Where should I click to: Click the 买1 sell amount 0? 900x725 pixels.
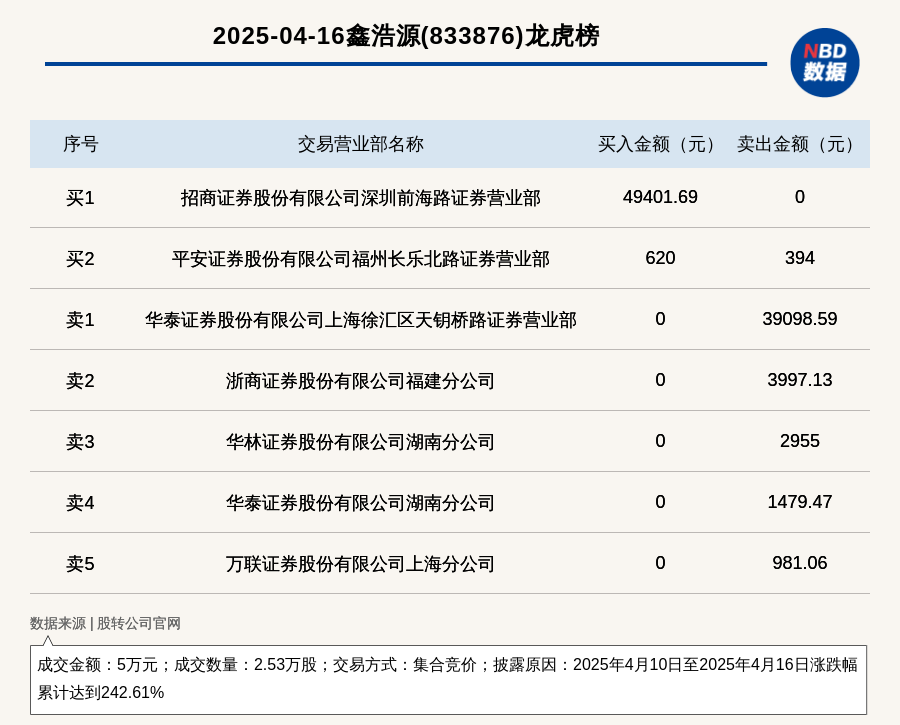click(800, 197)
